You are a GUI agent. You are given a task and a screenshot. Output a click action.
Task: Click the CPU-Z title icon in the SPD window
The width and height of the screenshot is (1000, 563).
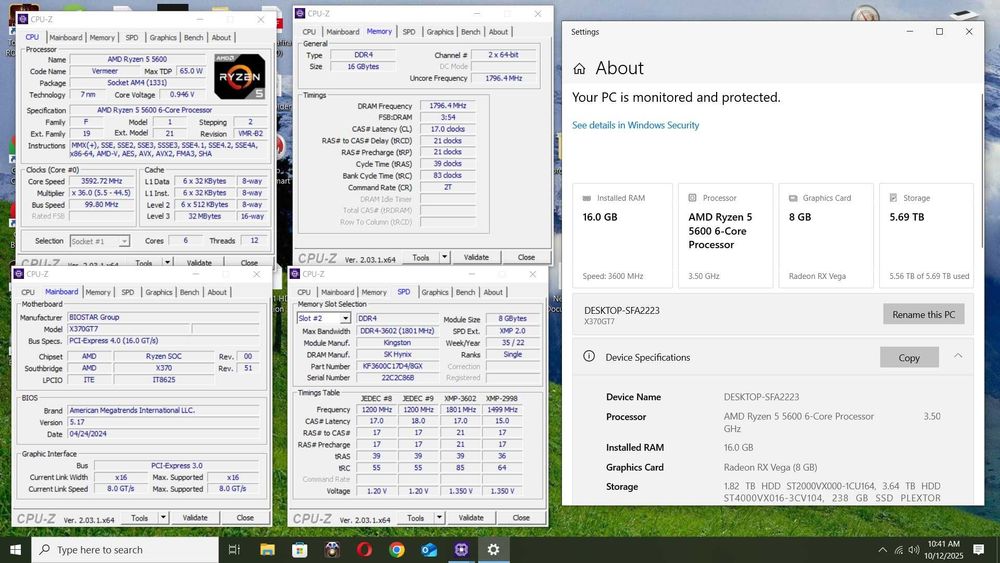295,274
